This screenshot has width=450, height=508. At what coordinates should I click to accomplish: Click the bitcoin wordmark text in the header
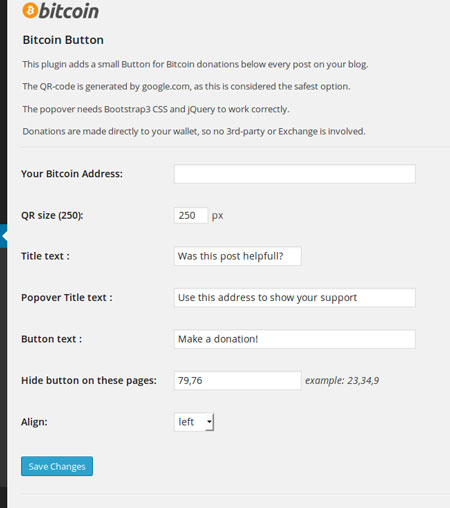pos(69,11)
